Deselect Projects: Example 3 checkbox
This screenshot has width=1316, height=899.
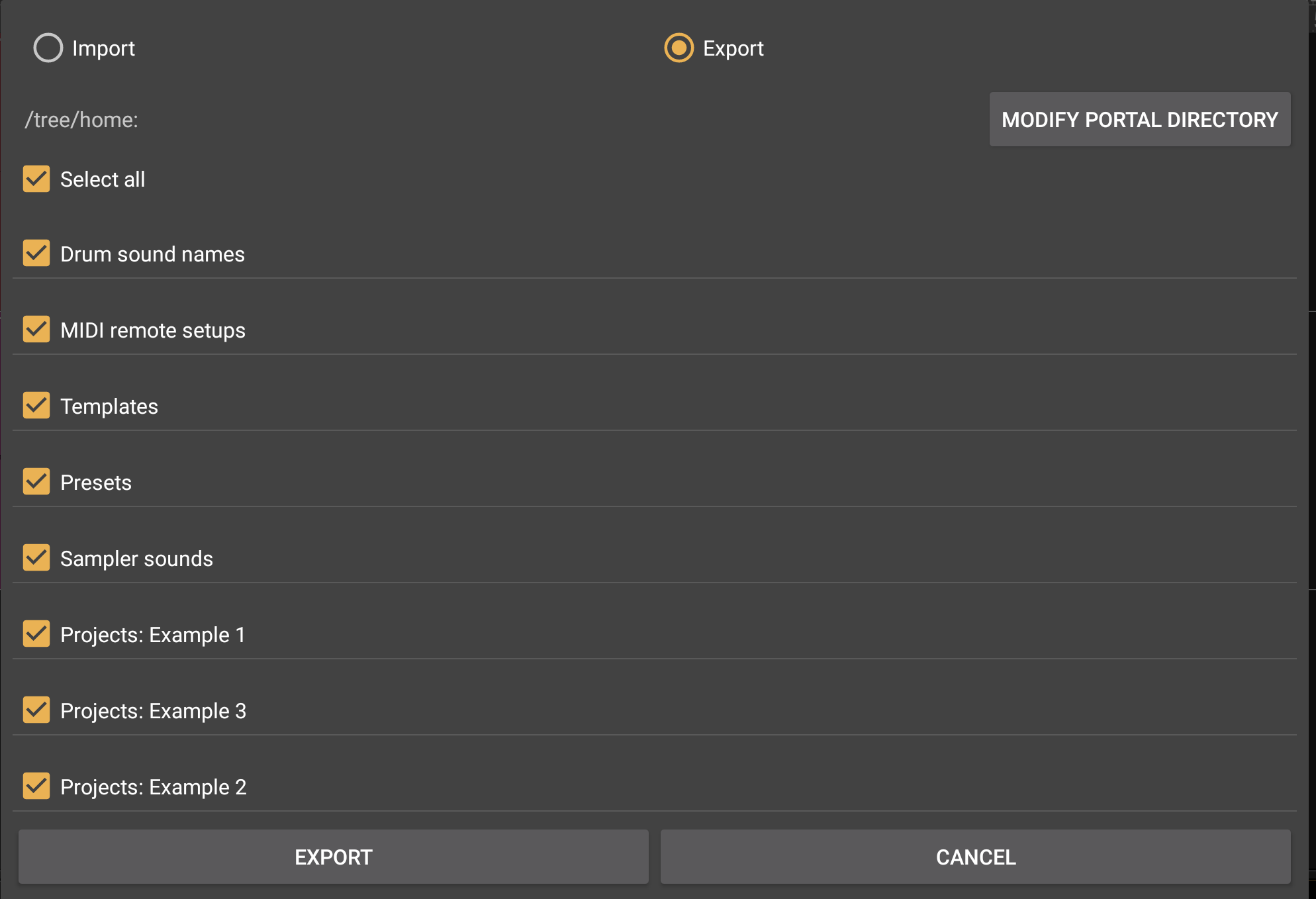coord(36,710)
